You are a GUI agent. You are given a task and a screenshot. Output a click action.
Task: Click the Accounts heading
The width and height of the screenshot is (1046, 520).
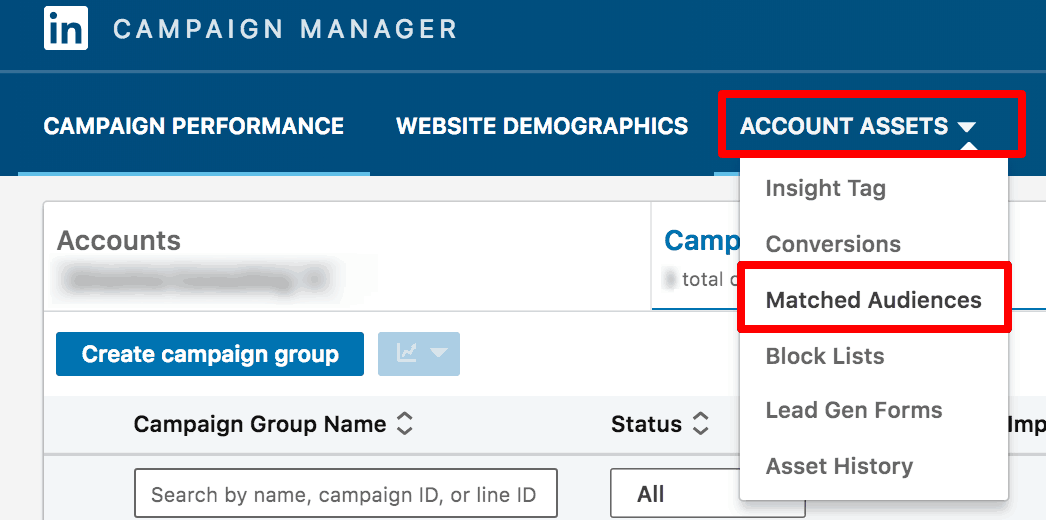(x=119, y=241)
